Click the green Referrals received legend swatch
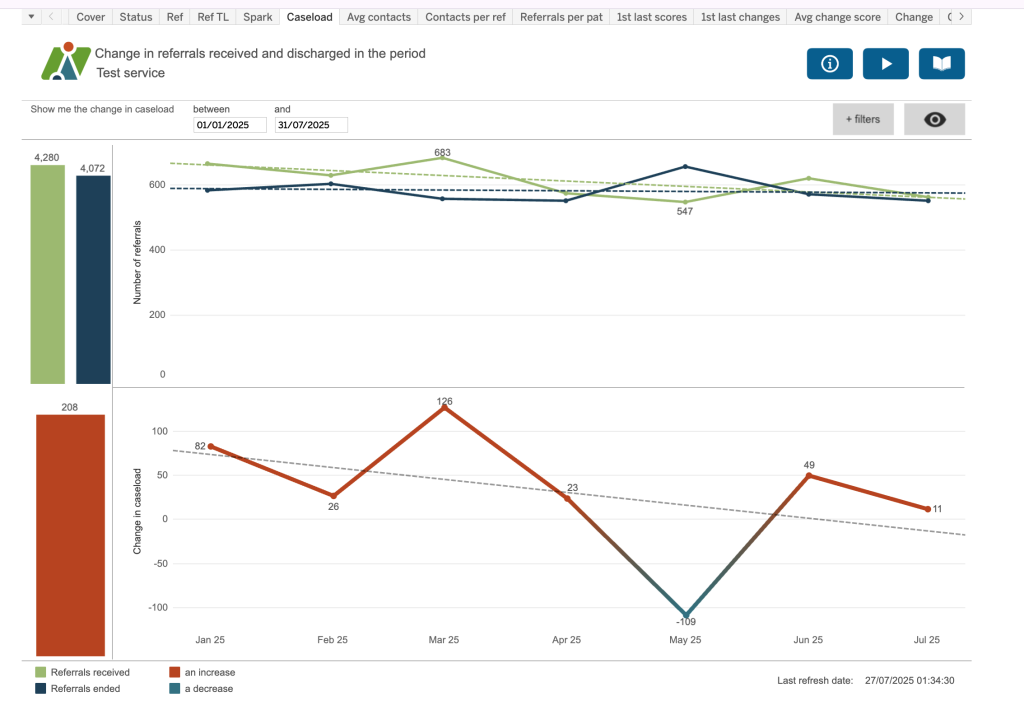This screenshot has width=1024, height=701. (x=41, y=673)
